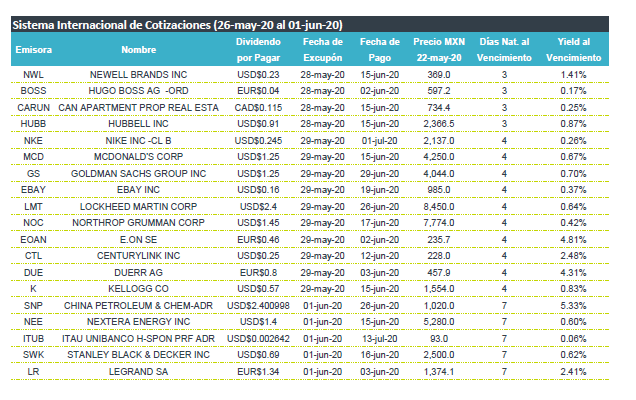Click DUERR AG name
Screen dimensions: 636x400
(x=138, y=273)
